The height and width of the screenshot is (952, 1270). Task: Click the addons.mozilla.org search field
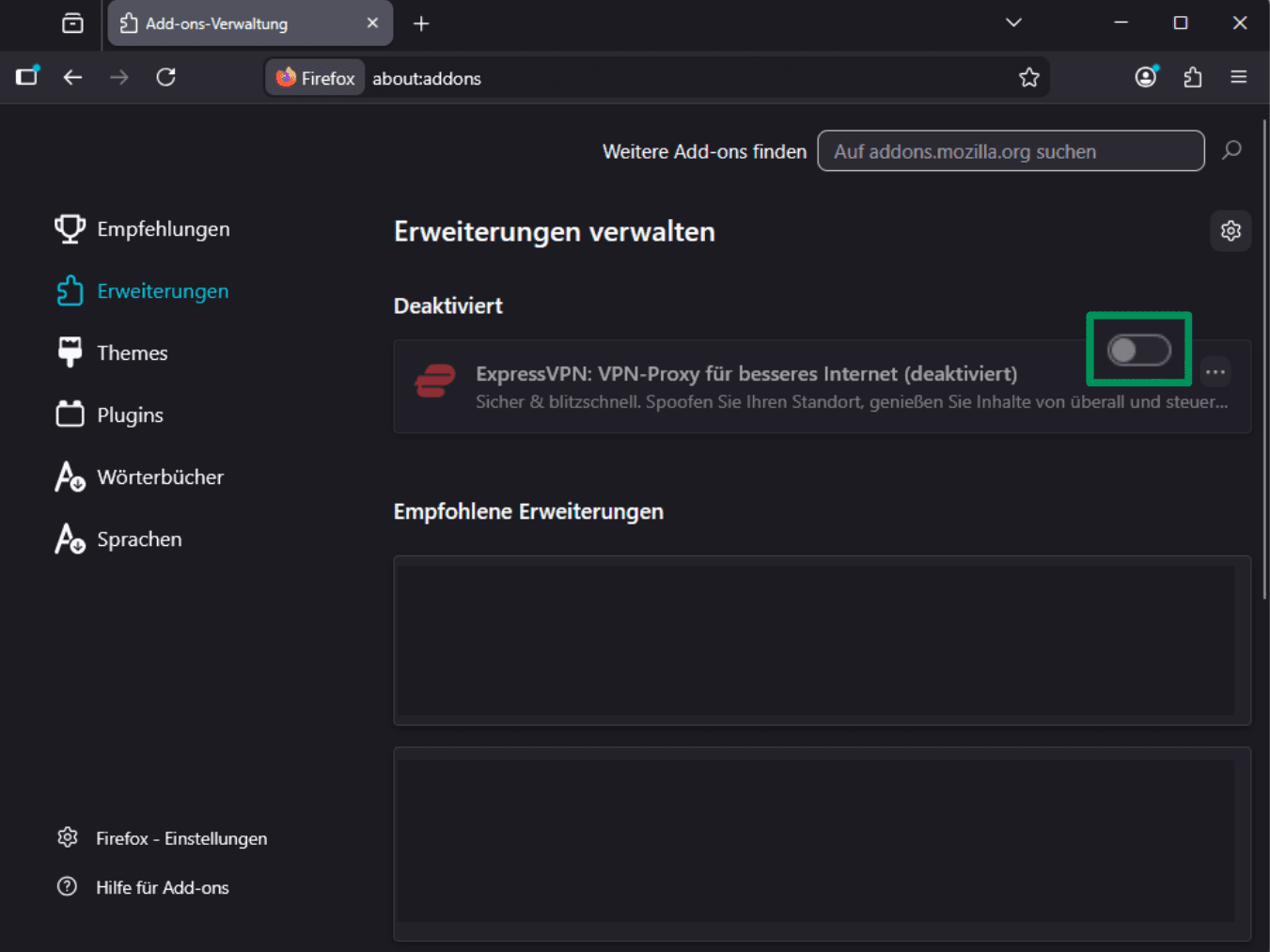pyautogui.click(x=1011, y=150)
